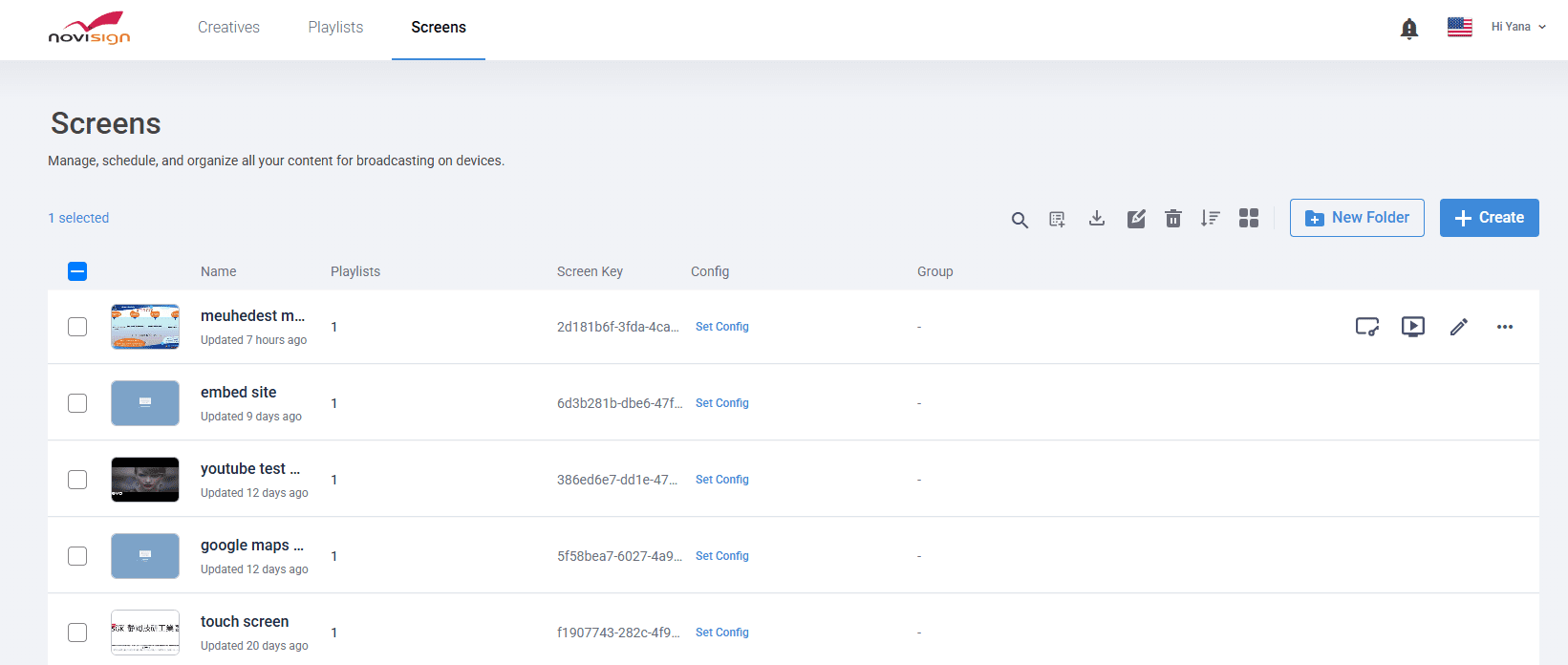The height and width of the screenshot is (665, 1568).
Task: Go to the Creatives tab
Action: click(x=228, y=27)
